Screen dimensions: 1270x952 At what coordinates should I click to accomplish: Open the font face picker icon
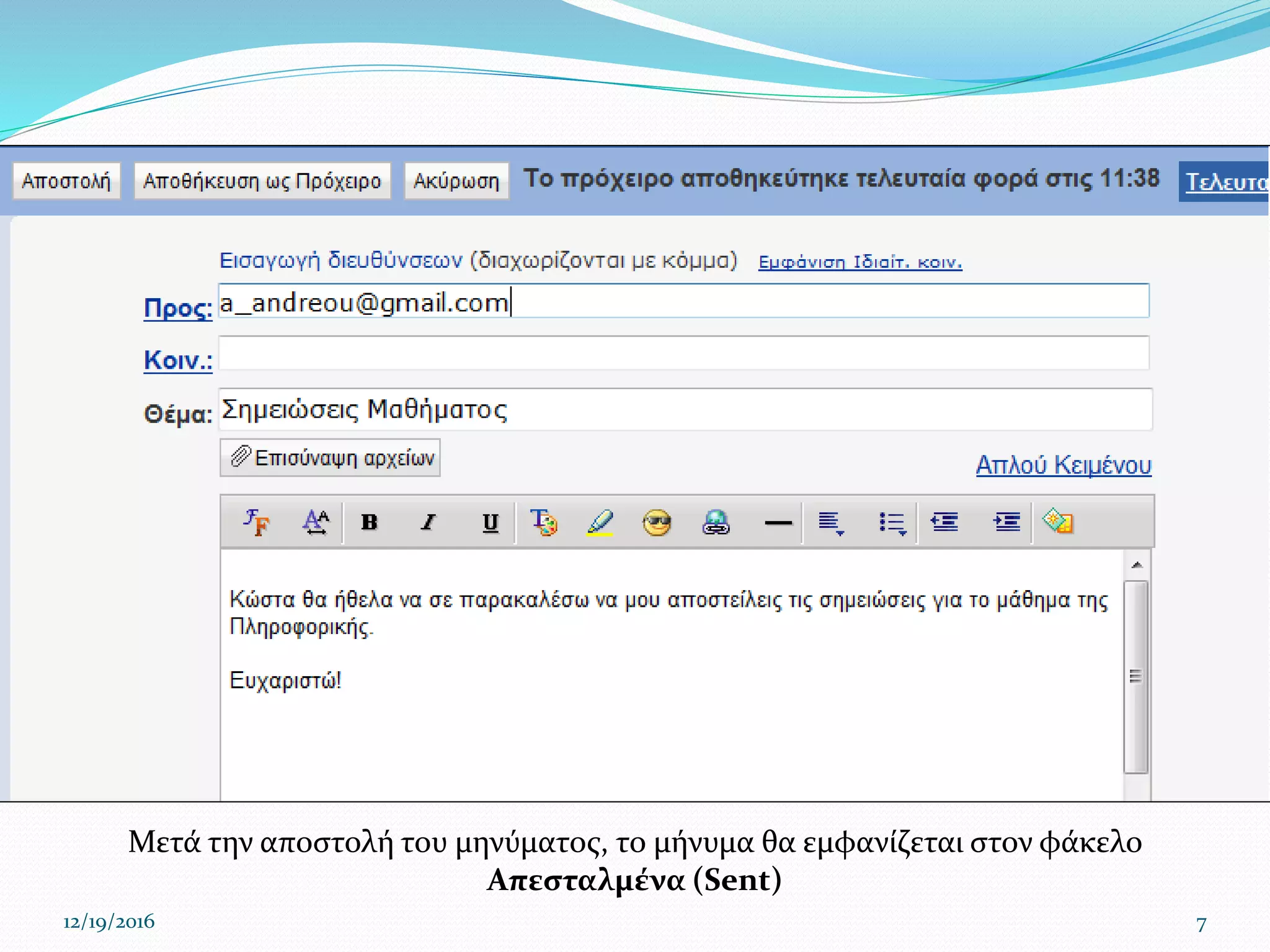[x=257, y=522]
